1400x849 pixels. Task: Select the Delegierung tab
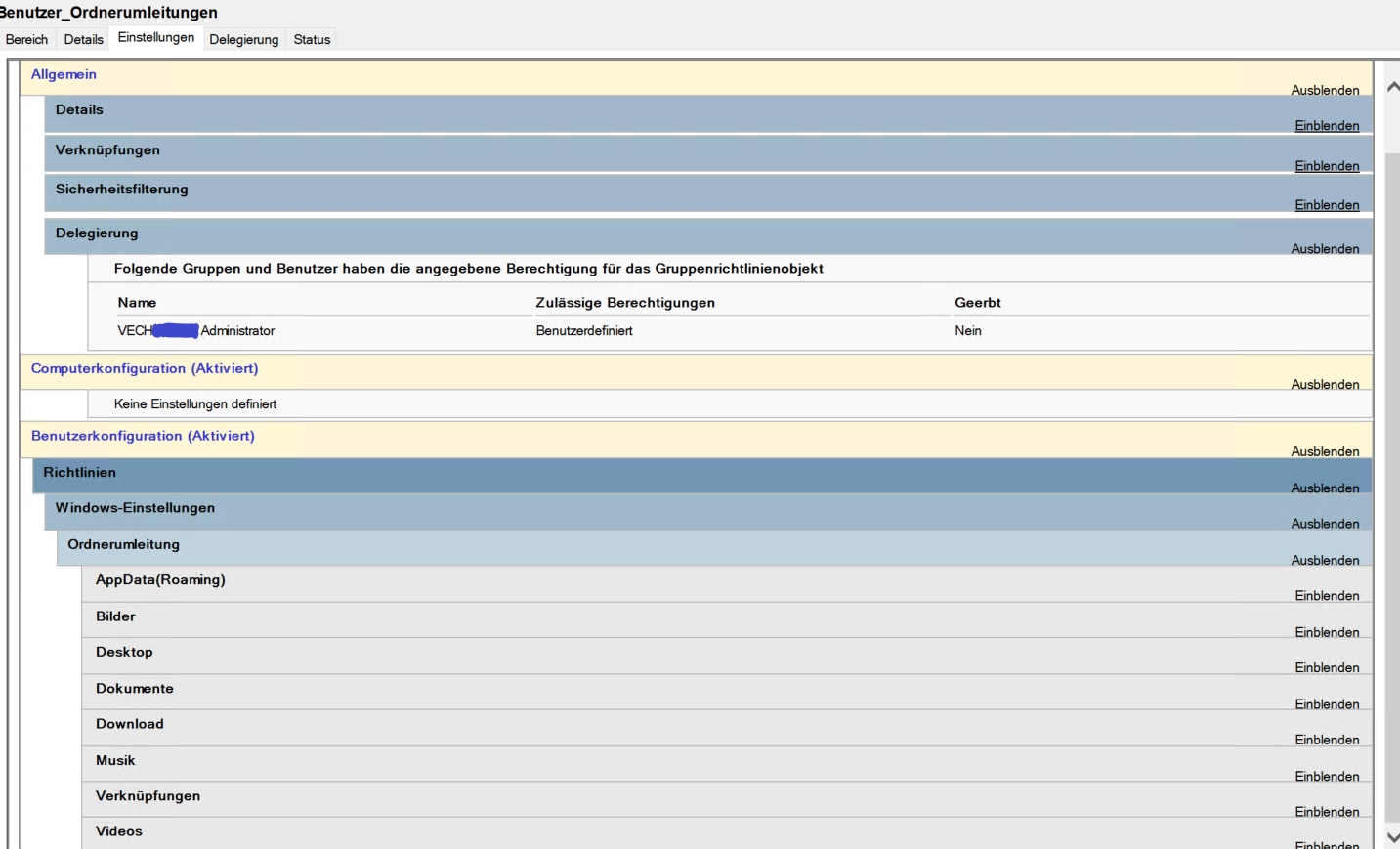pyautogui.click(x=243, y=39)
